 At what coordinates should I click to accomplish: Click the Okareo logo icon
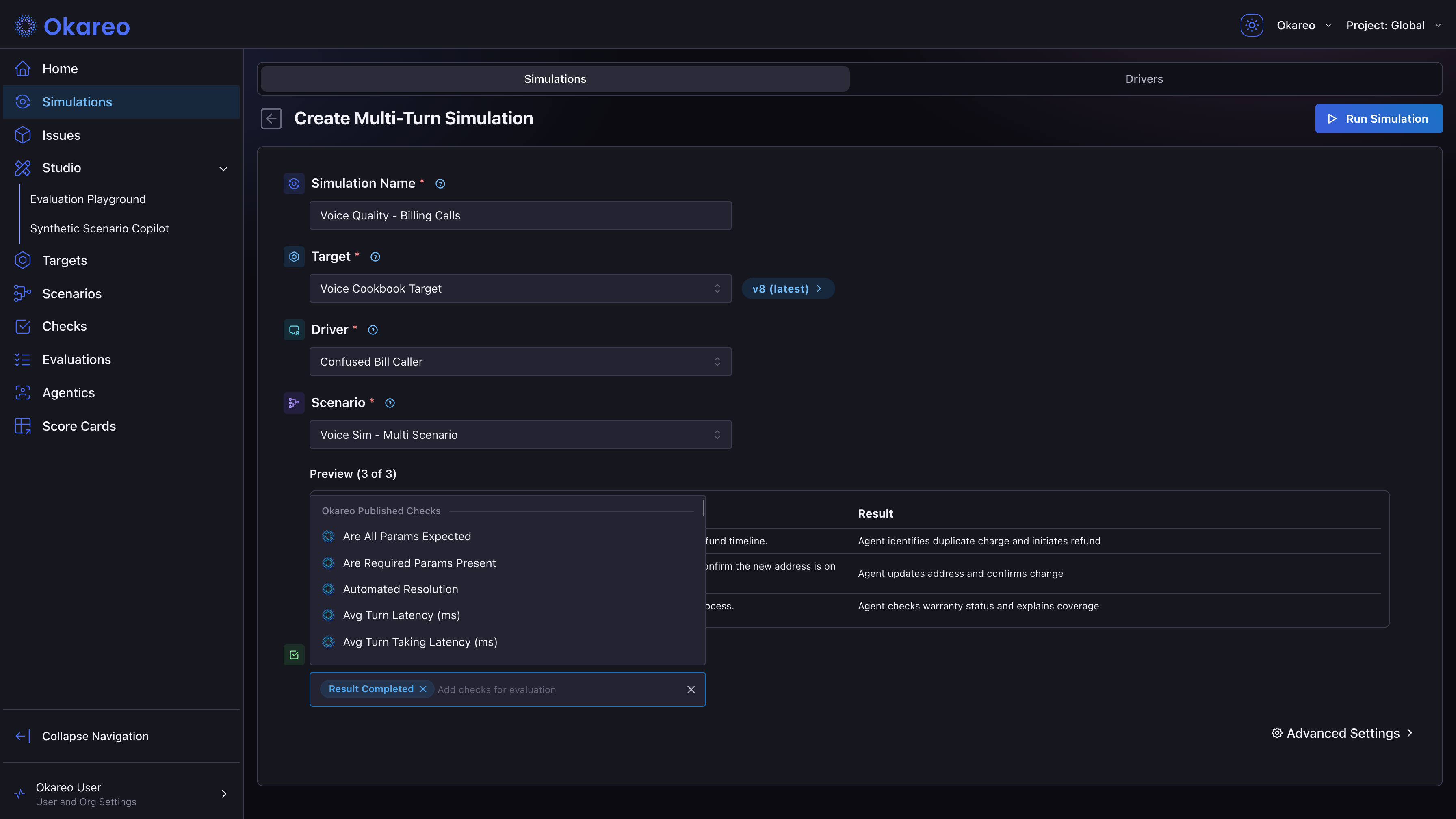click(26, 26)
